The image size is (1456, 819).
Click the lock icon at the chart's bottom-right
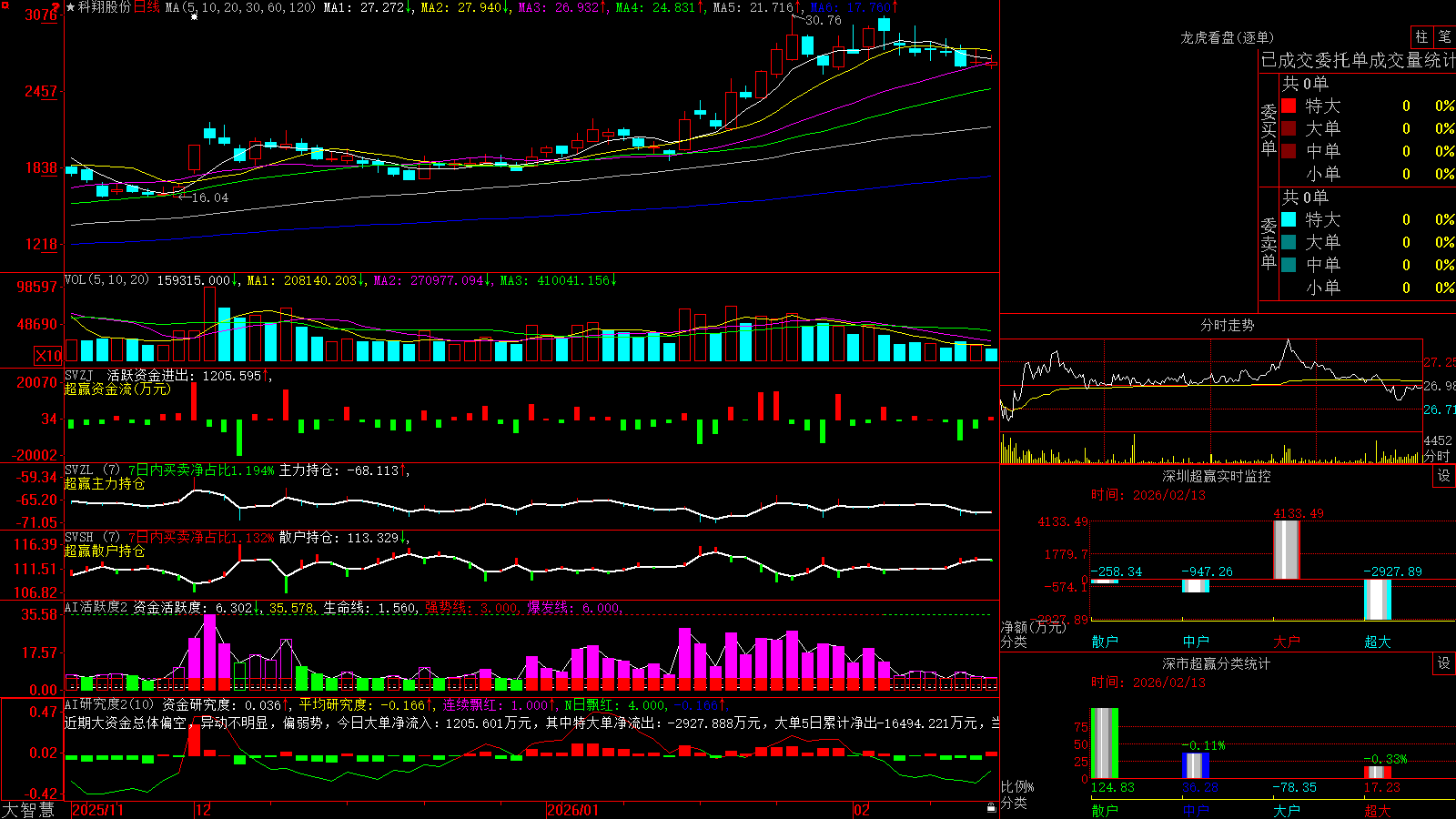click(992, 808)
